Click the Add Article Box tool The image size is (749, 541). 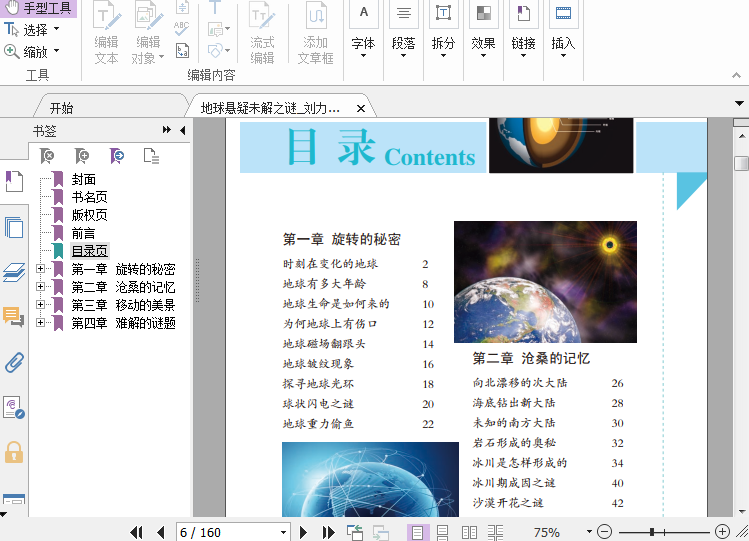tap(315, 32)
